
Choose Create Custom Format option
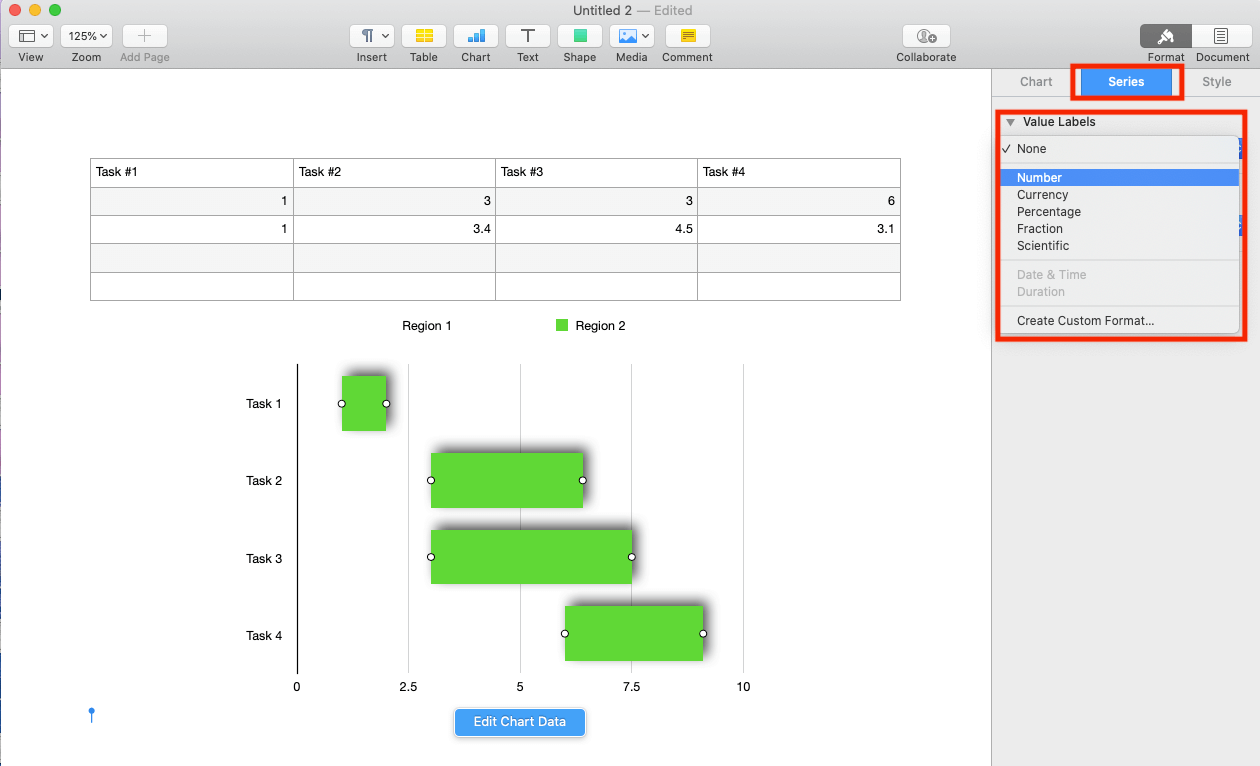pos(1085,321)
